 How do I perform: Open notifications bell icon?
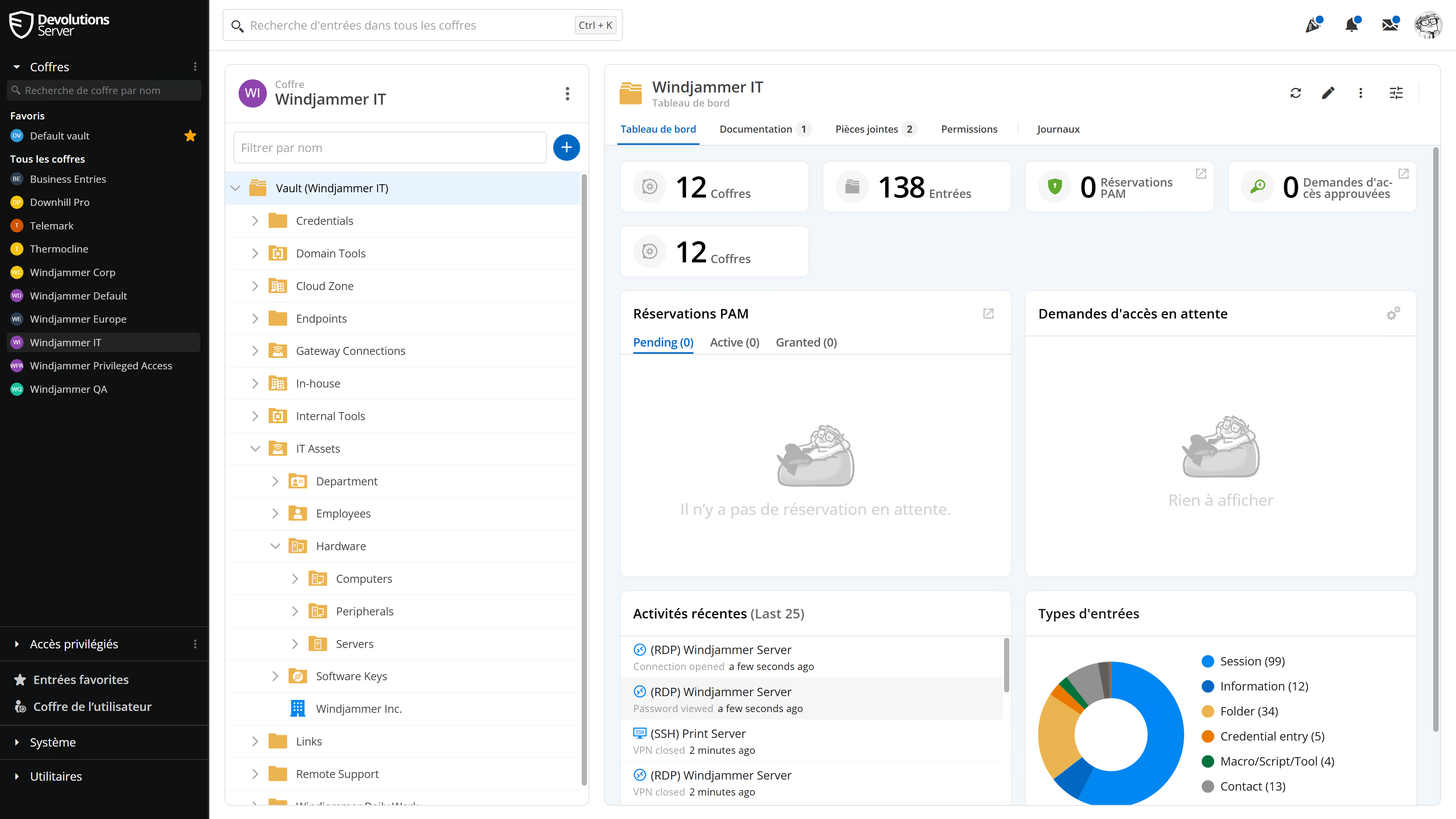1351,25
